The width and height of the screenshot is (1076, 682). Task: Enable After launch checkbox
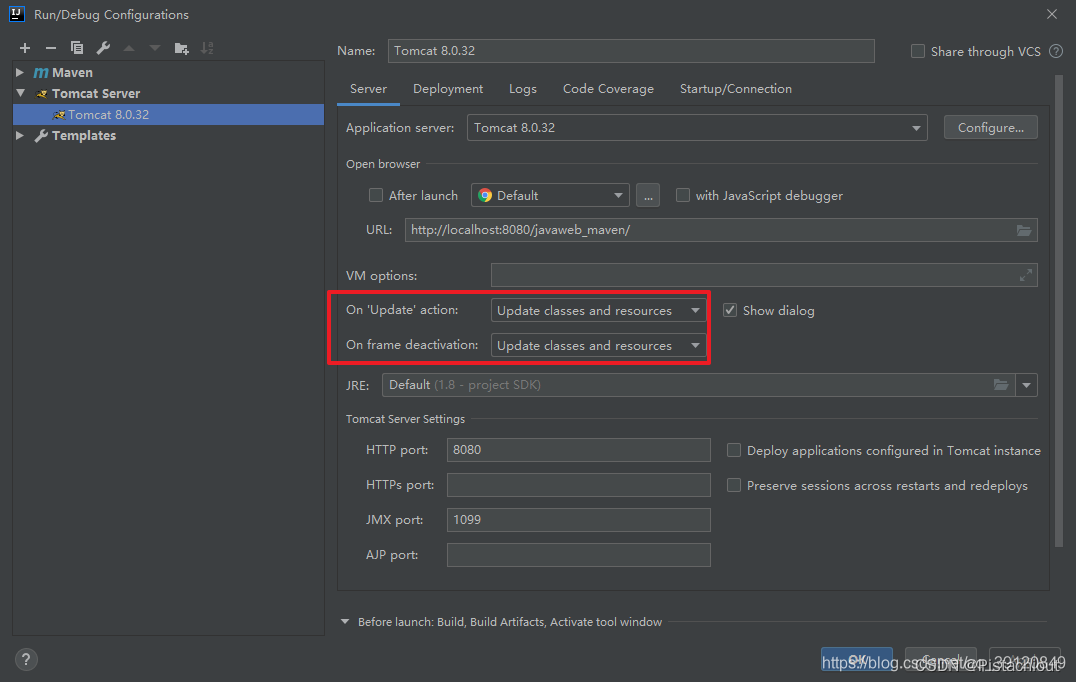tap(375, 196)
